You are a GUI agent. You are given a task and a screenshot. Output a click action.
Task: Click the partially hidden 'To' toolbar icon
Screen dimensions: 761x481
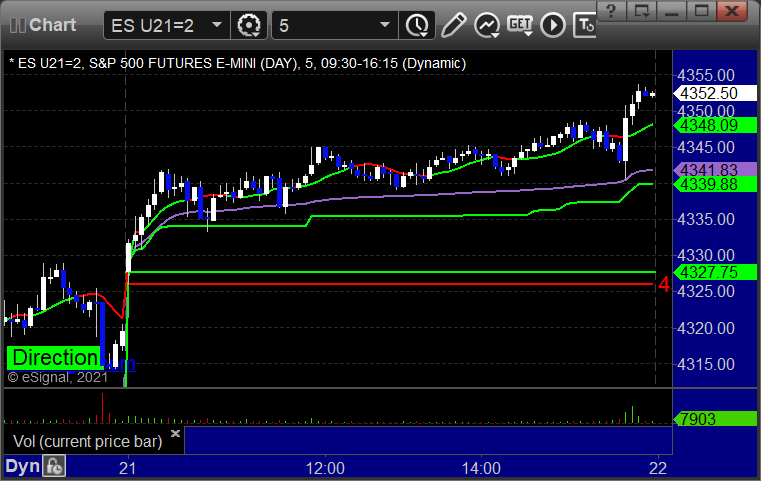(585, 25)
